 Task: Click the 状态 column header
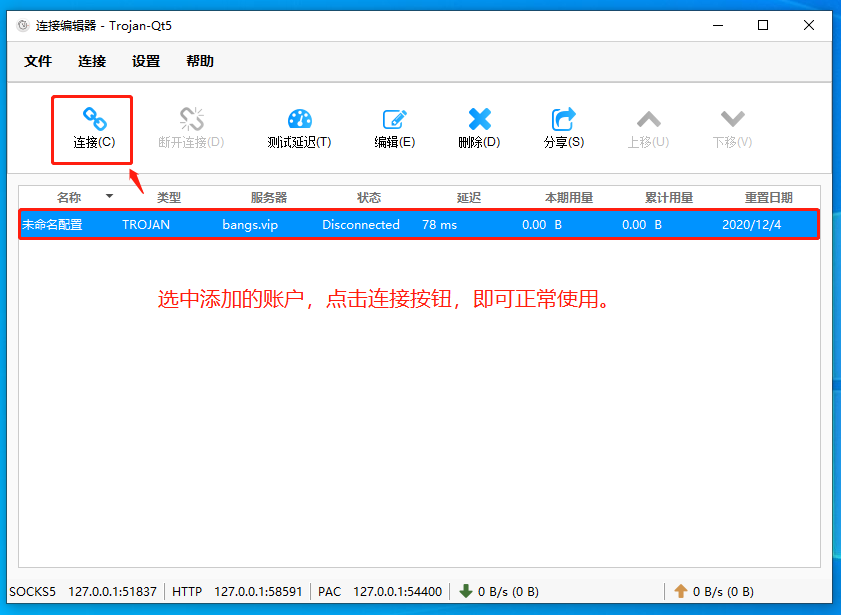(368, 197)
